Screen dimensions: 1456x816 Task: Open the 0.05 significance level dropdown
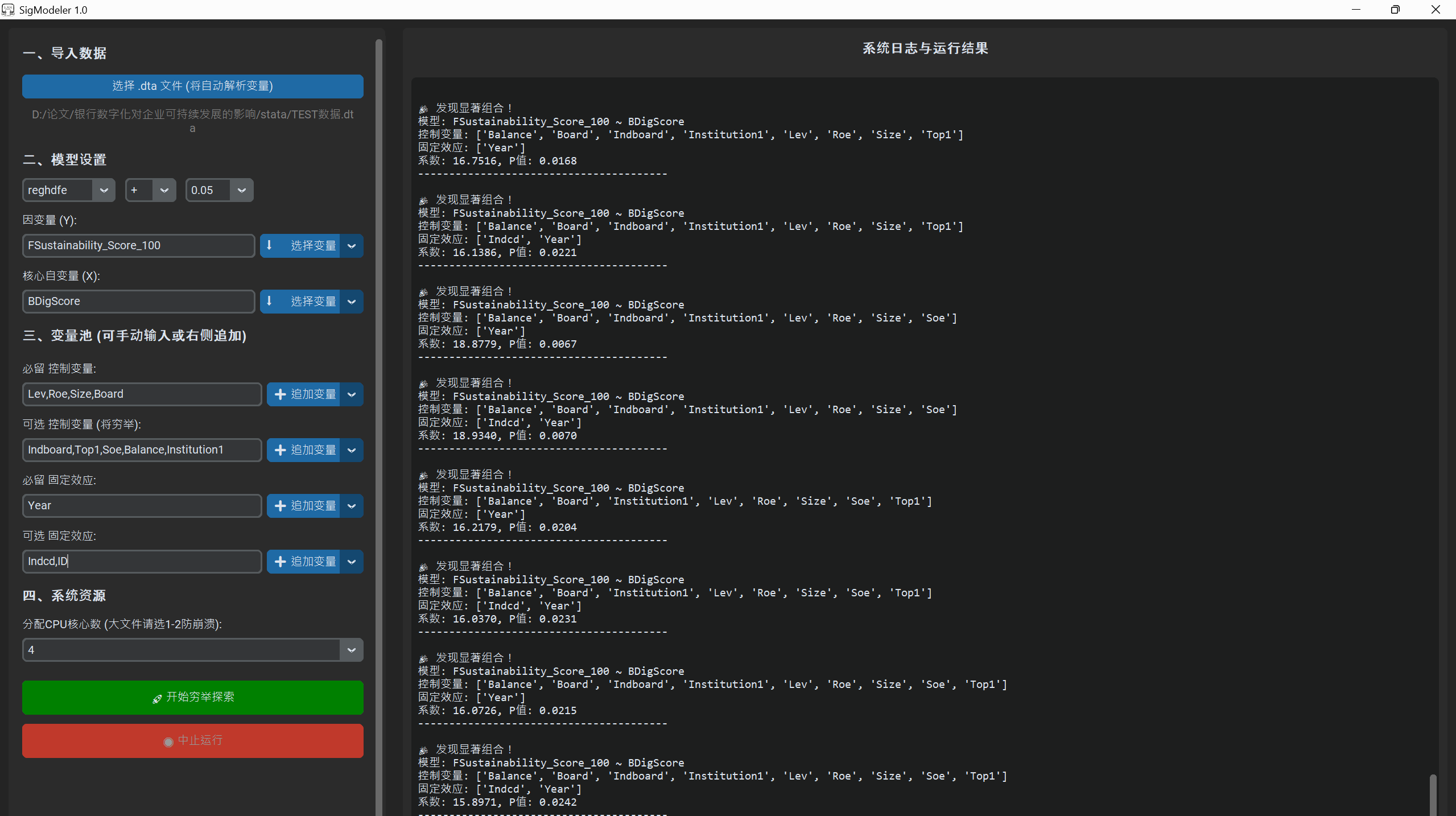[x=241, y=190]
